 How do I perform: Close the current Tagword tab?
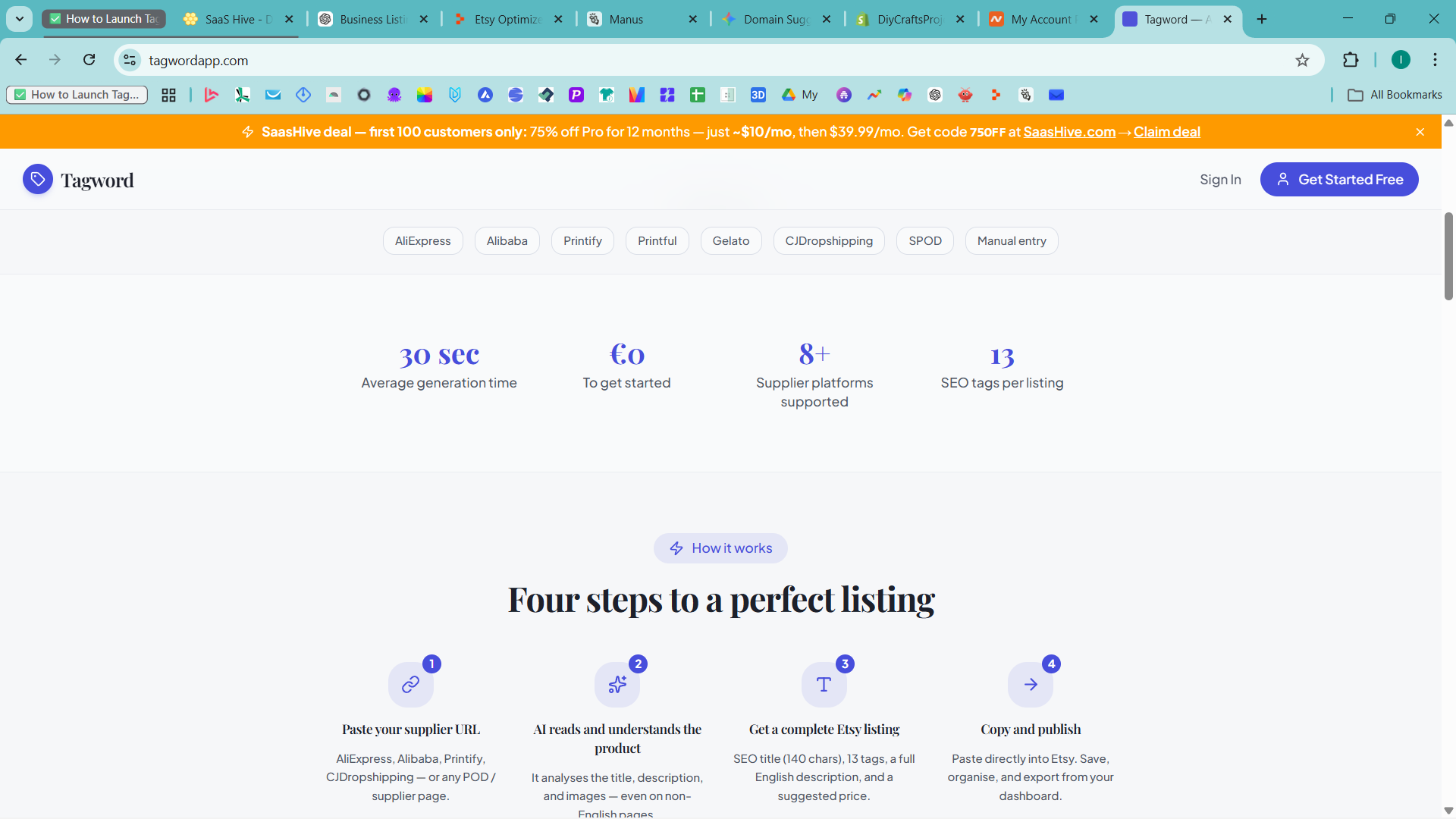point(1227,19)
